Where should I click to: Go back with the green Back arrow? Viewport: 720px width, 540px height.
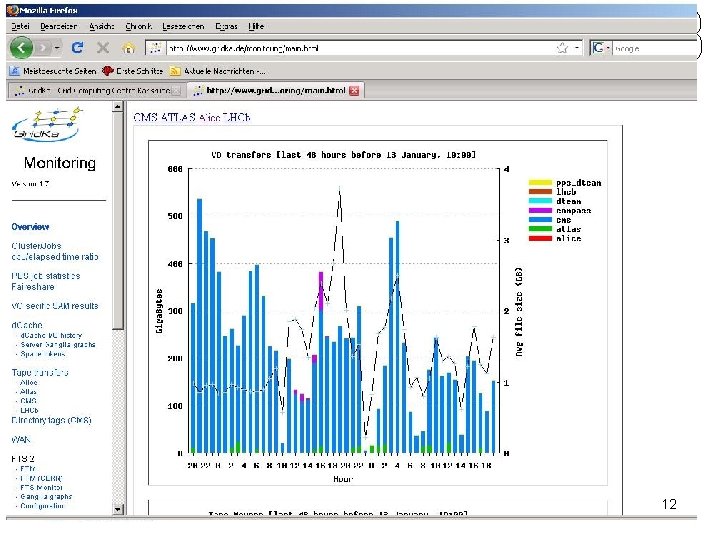coord(21,47)
